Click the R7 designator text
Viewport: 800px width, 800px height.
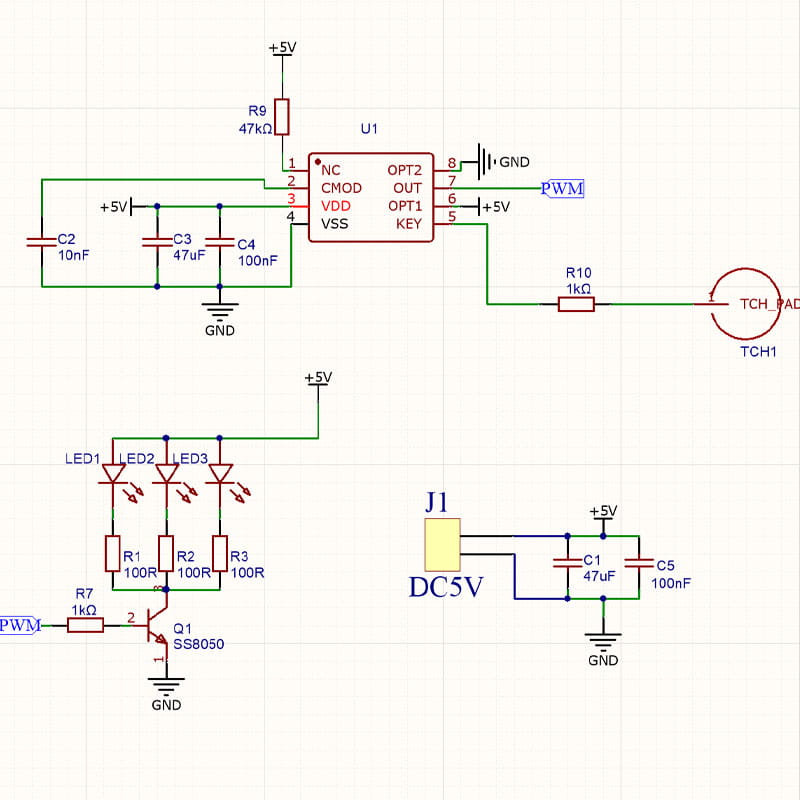click(84, 594)
